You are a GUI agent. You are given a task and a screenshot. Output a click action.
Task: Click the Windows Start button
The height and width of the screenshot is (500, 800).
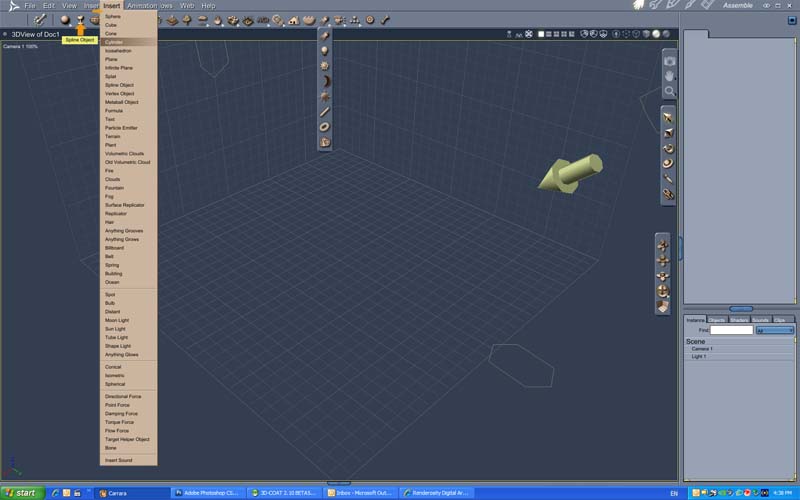point(20,492)
